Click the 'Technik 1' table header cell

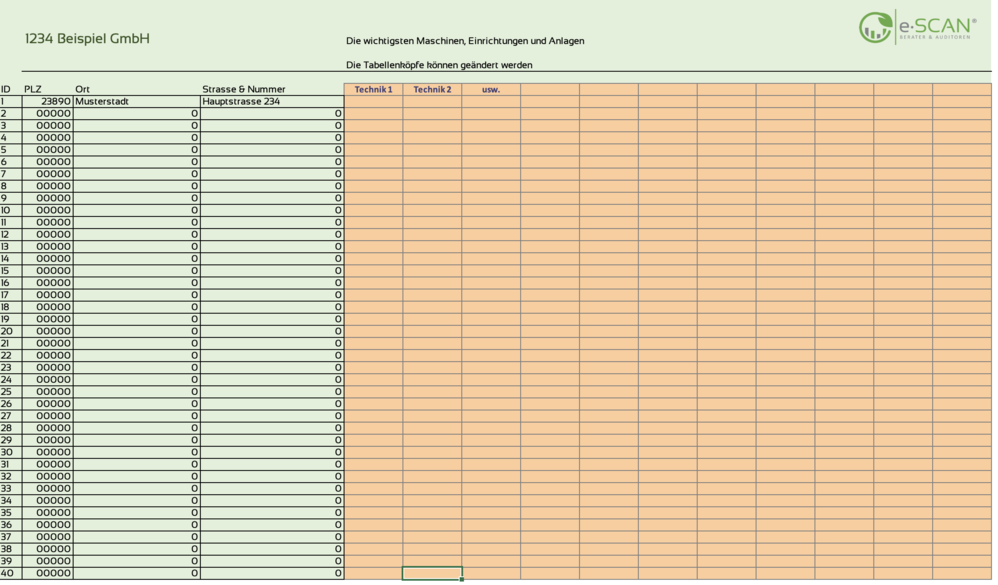[374, 90]
